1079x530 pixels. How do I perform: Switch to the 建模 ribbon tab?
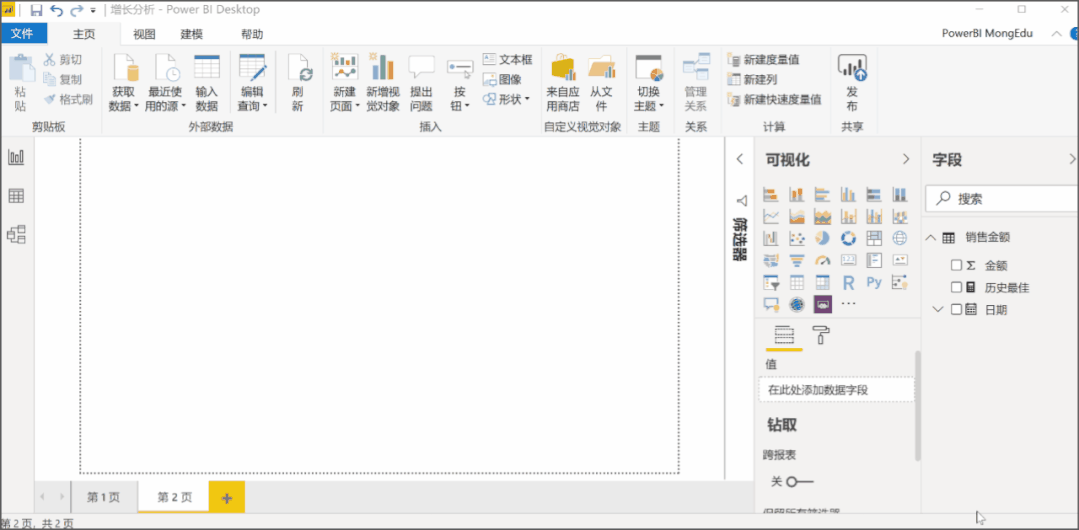(x=191, y=34)
